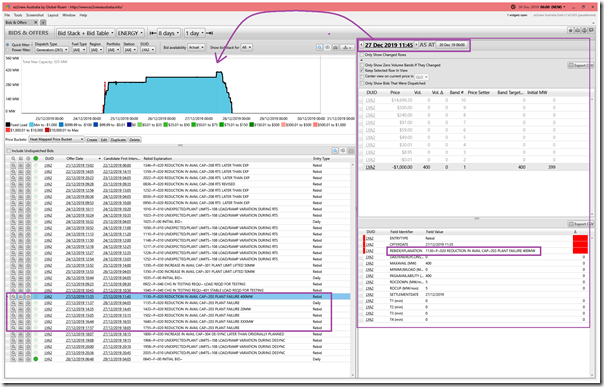Viewport: 604px width, 387px height.
Task: Jump to start with the arrow before 8 days
Action: (x=153, y=33)
